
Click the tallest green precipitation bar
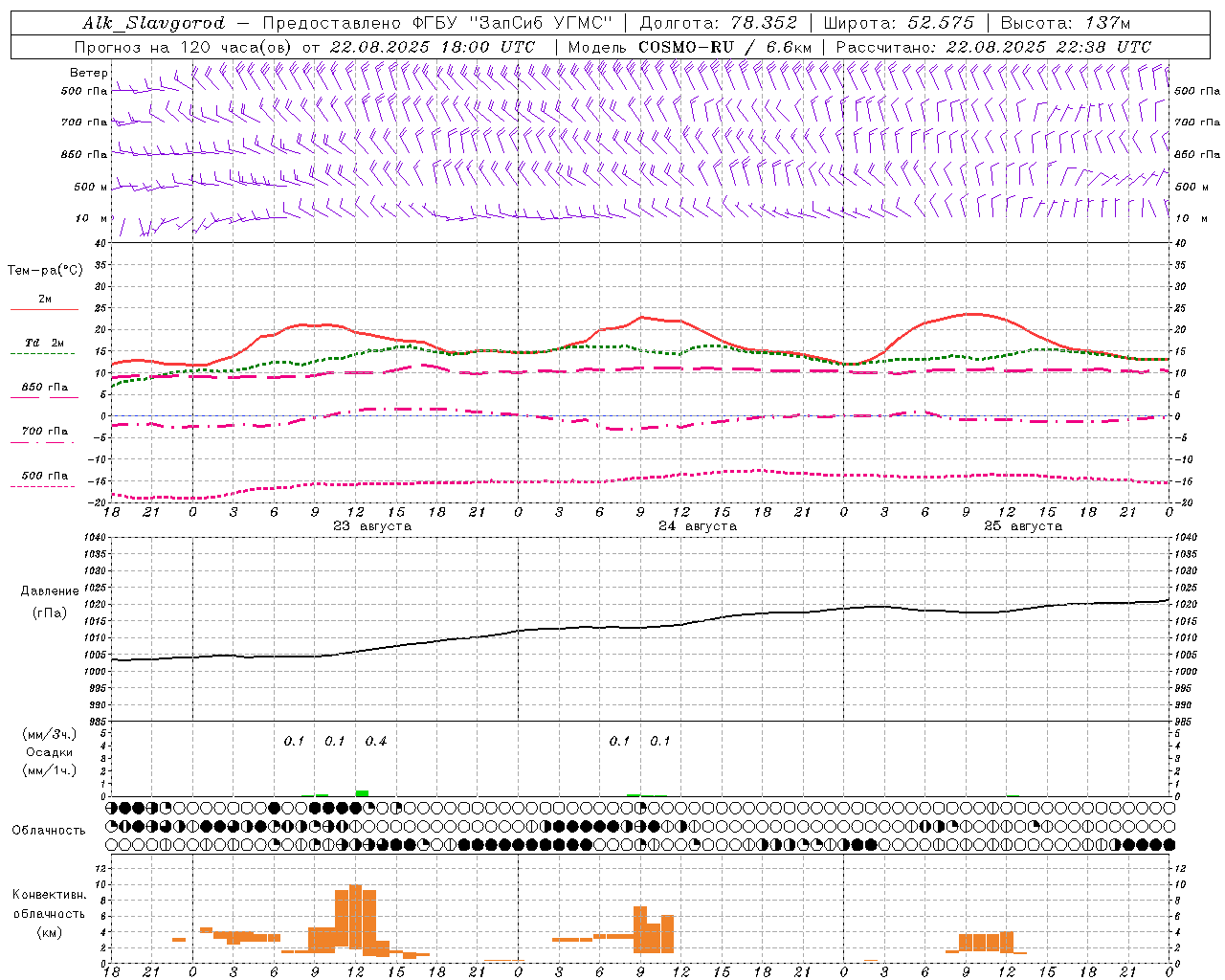pyautogui.click(x=362, y=792)
